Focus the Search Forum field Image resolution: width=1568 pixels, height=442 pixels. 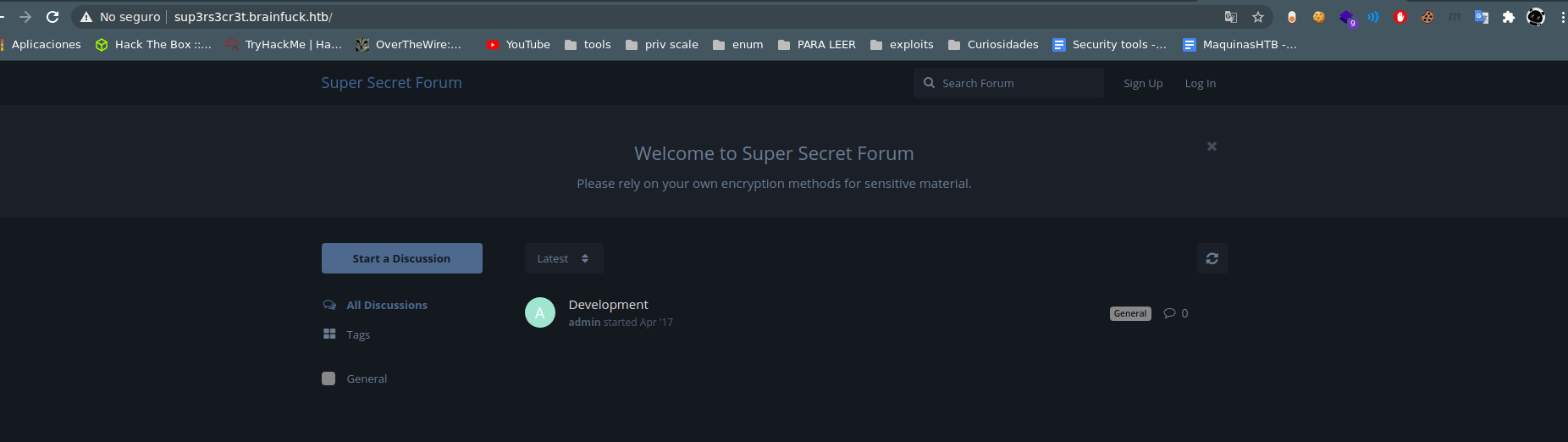(1008, 83)
